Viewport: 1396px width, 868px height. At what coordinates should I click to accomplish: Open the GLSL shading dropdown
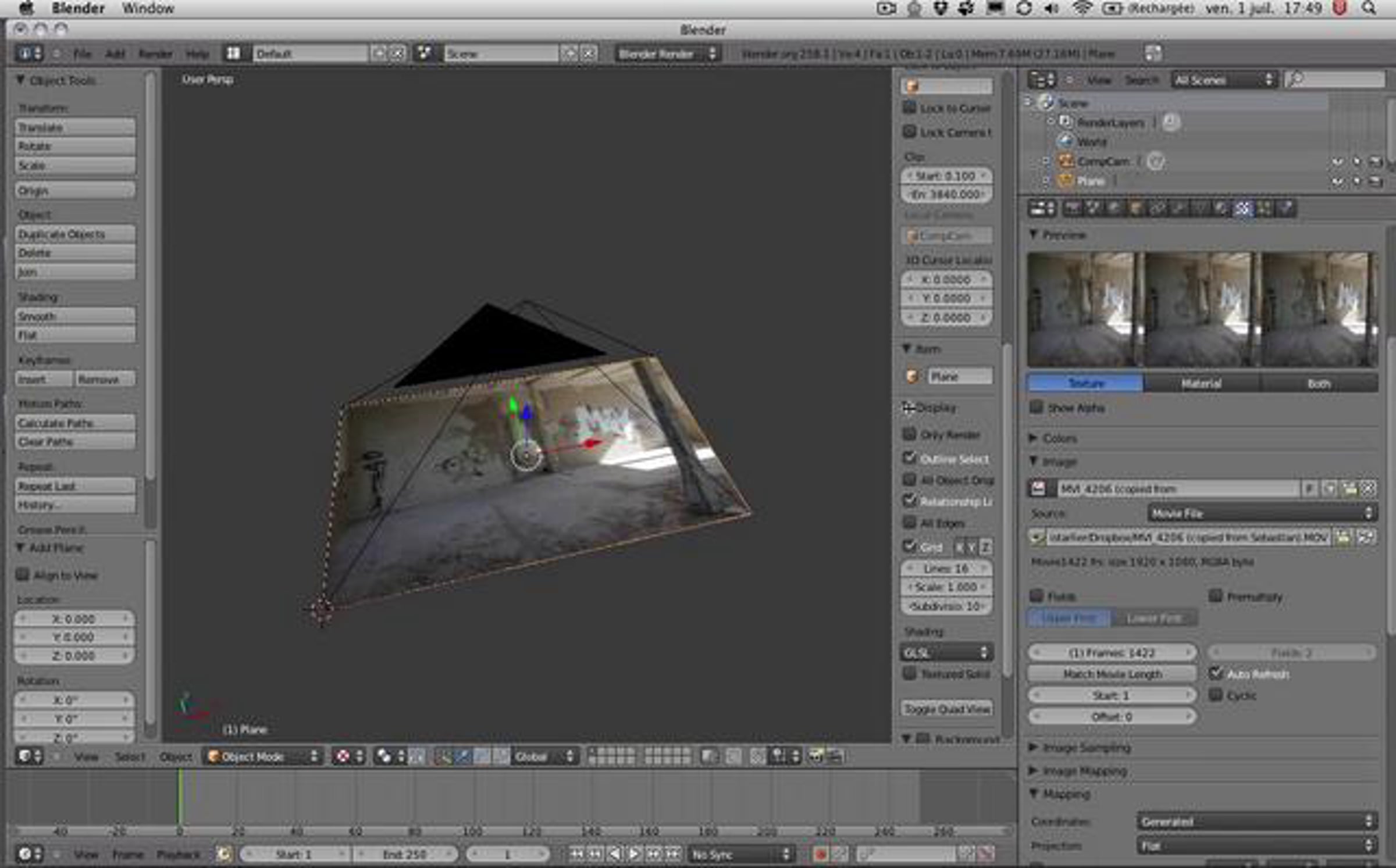pos(946,653)
